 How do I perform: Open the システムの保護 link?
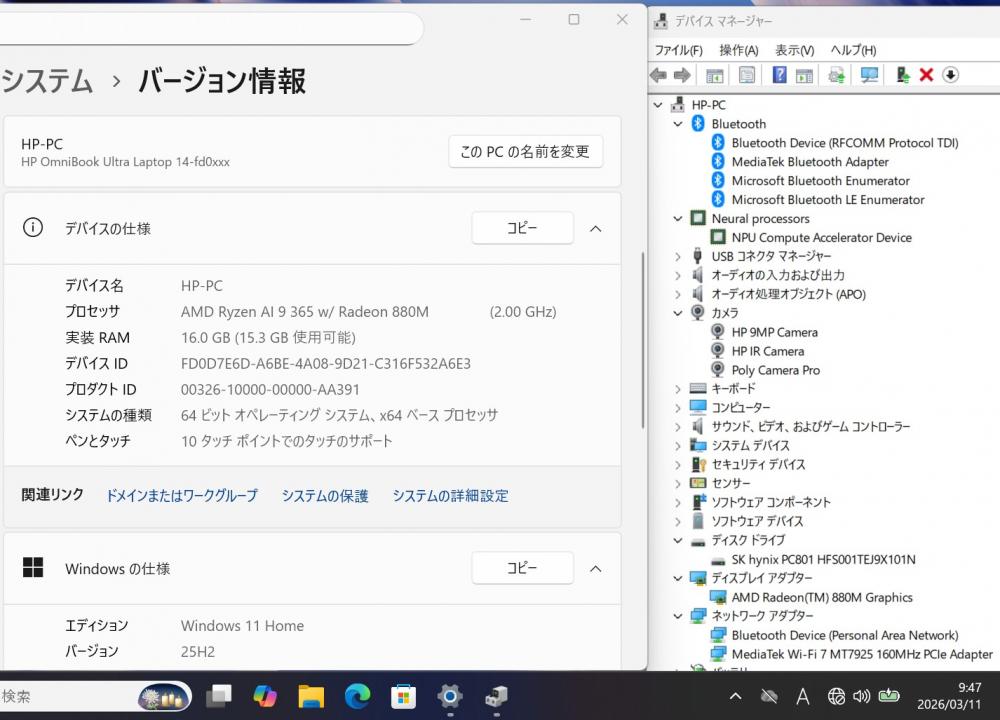325,496
